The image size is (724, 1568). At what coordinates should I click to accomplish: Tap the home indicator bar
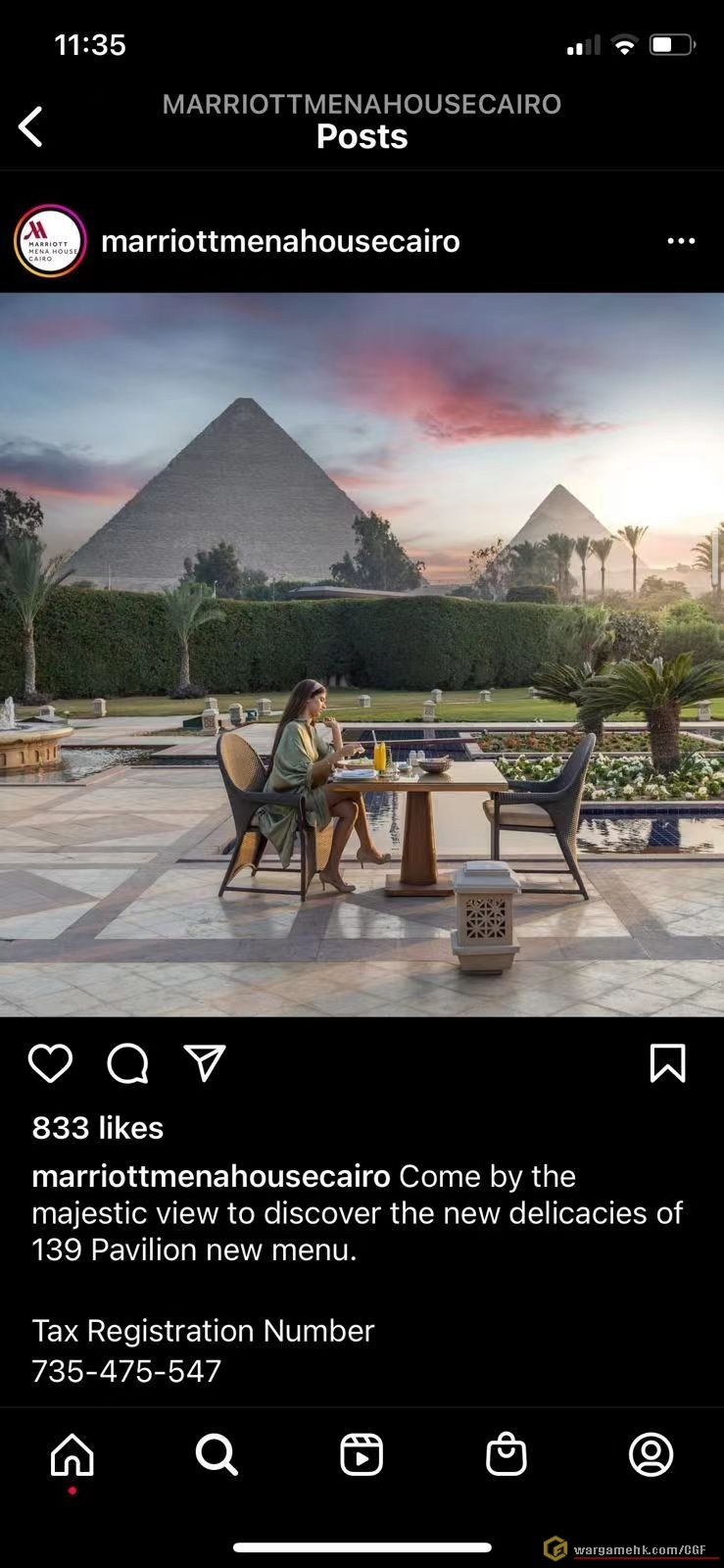tap(362, 1547)
